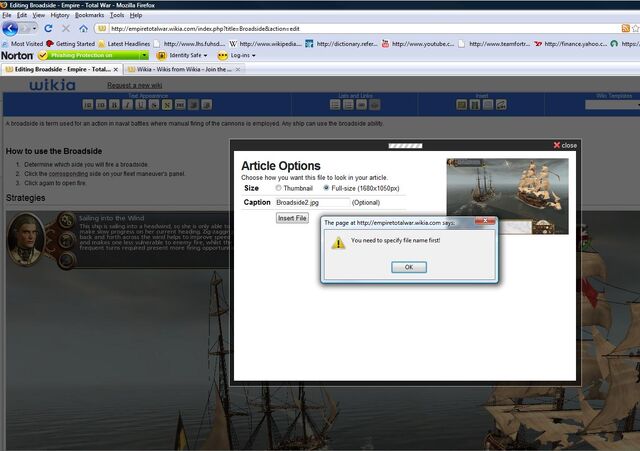640x451 pixels.
Task: Click the internal link icon in Lists and Links
Action: click(361, 105)
